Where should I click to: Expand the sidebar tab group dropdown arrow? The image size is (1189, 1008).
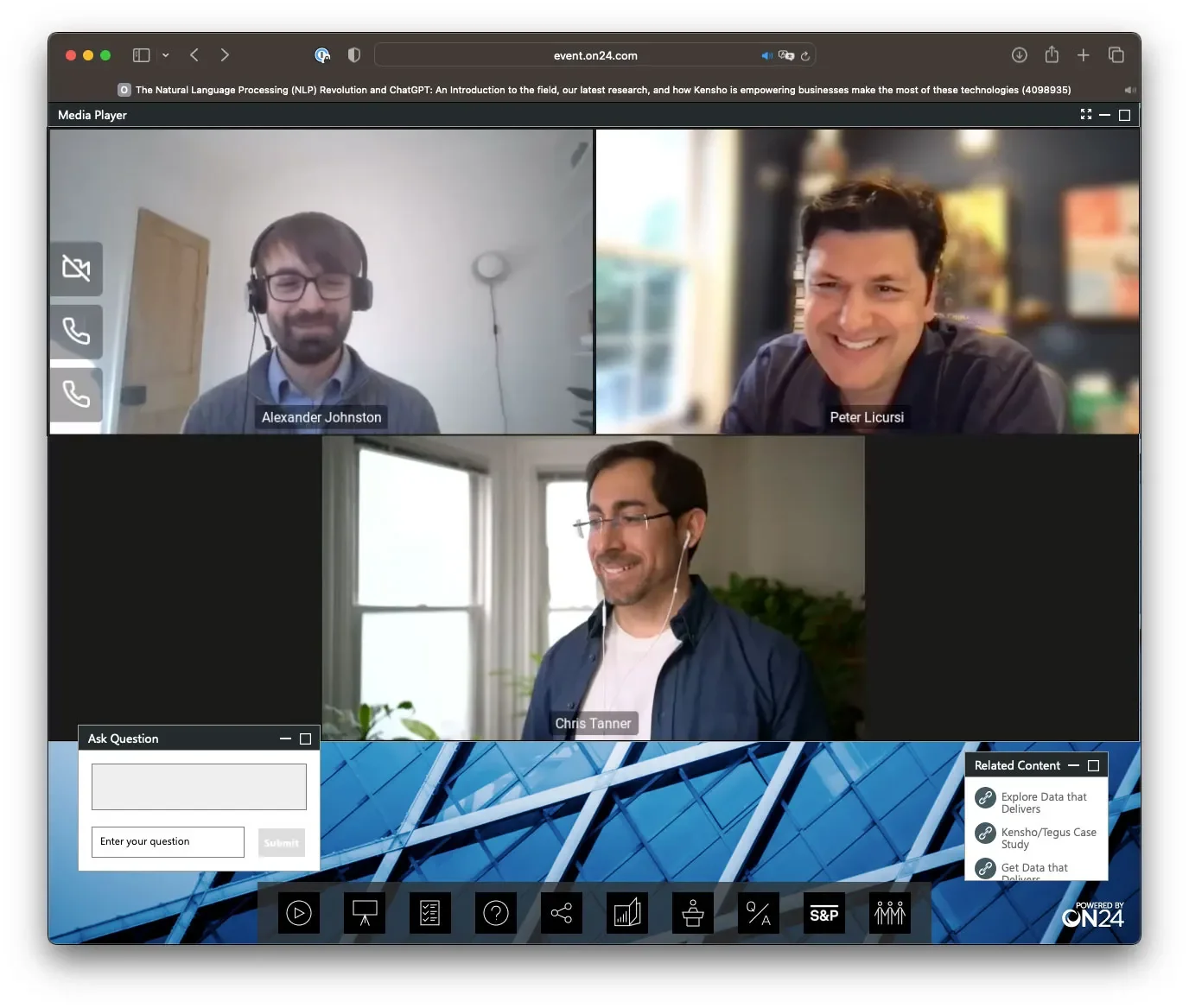tap(165, 55)
